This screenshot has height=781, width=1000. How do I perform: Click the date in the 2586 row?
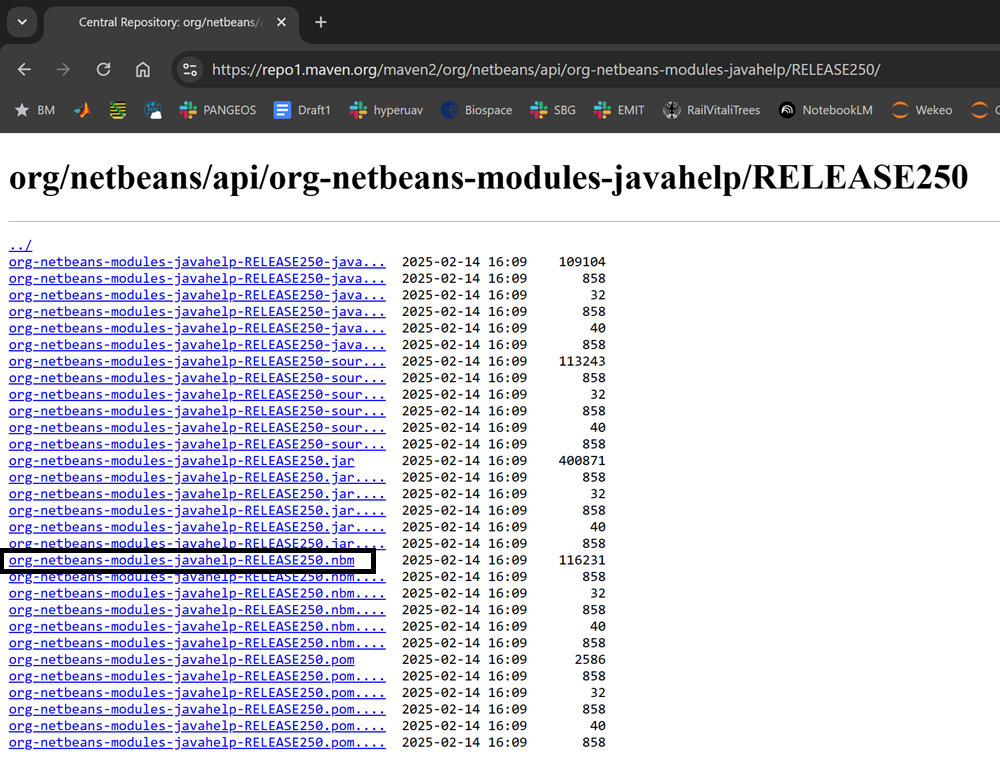pyautogui.click(x=464, y=660)
